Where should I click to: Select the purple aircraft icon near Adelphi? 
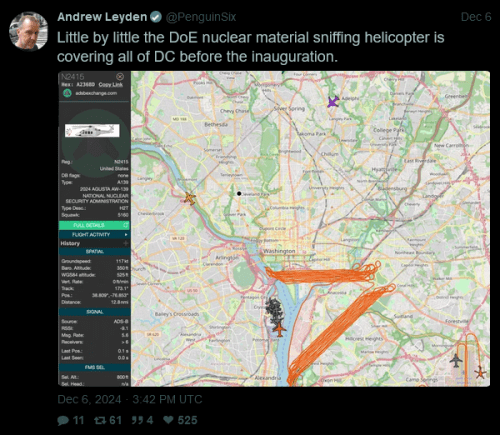coord(333,101)
